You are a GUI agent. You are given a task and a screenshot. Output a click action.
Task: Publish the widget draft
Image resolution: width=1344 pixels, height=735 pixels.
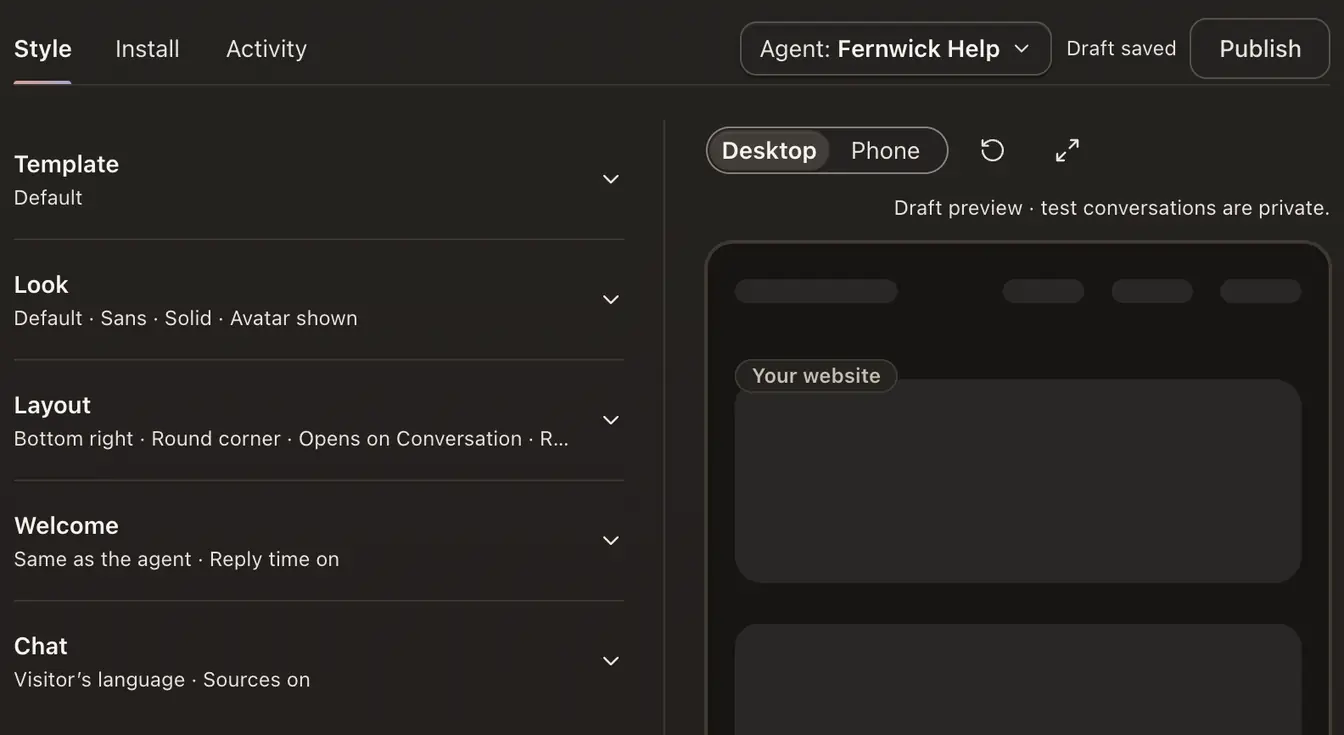click(x=1260, y=49)
